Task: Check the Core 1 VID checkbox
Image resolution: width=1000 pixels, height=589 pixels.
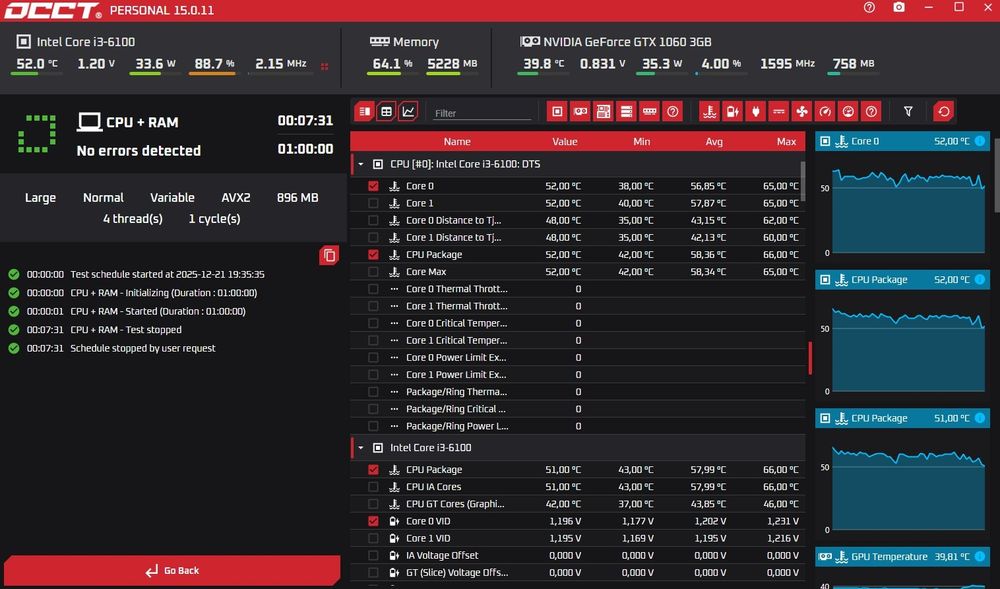Action: (x=373, y=538)
